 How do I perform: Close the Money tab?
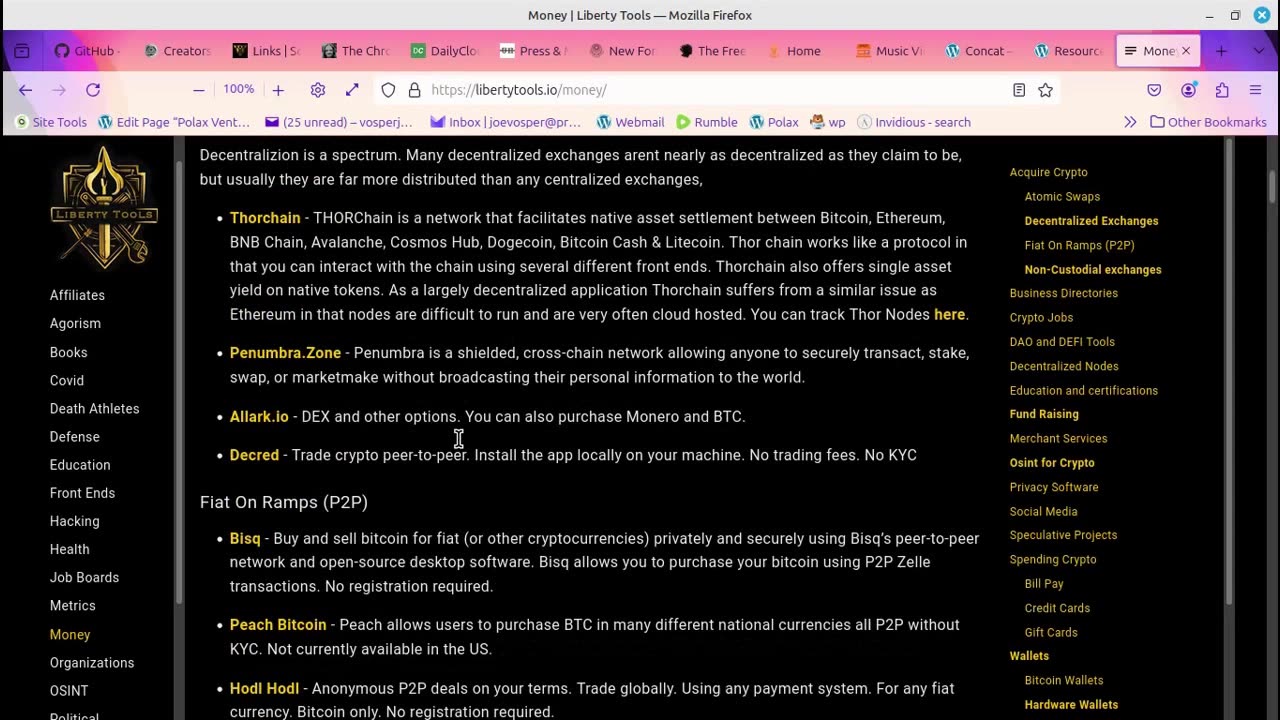pos(1186,51)
